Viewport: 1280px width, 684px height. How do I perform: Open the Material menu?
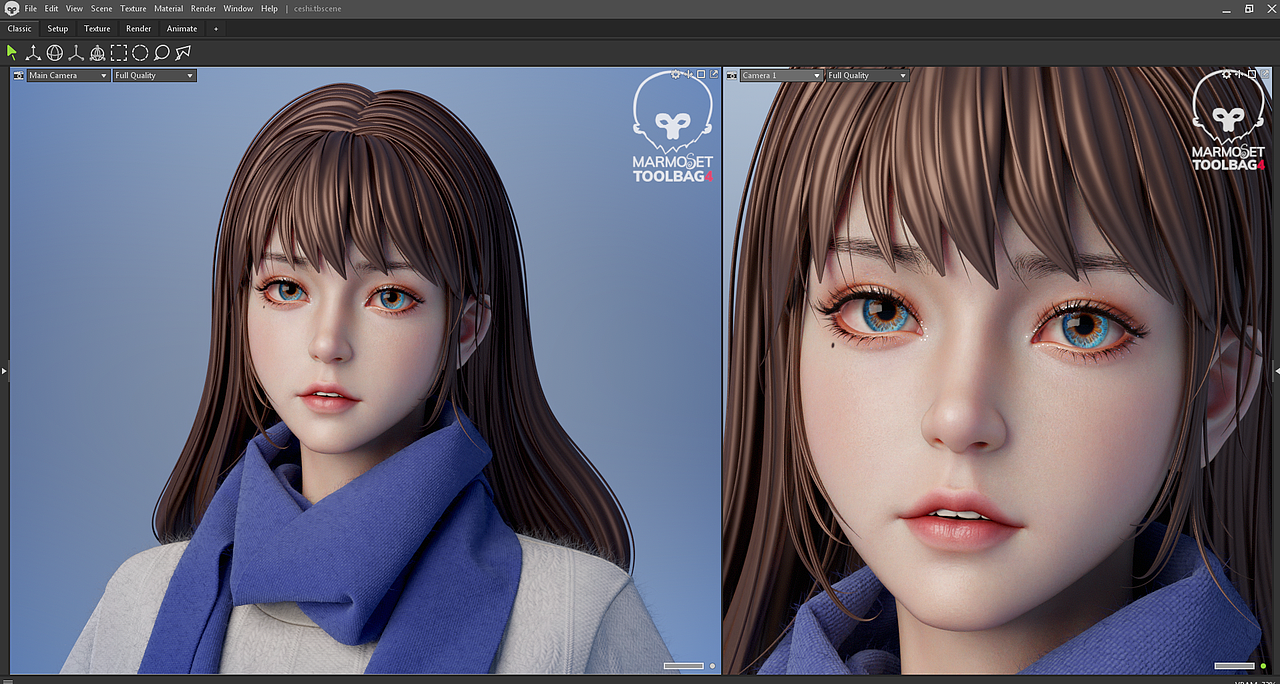point(168,8)
